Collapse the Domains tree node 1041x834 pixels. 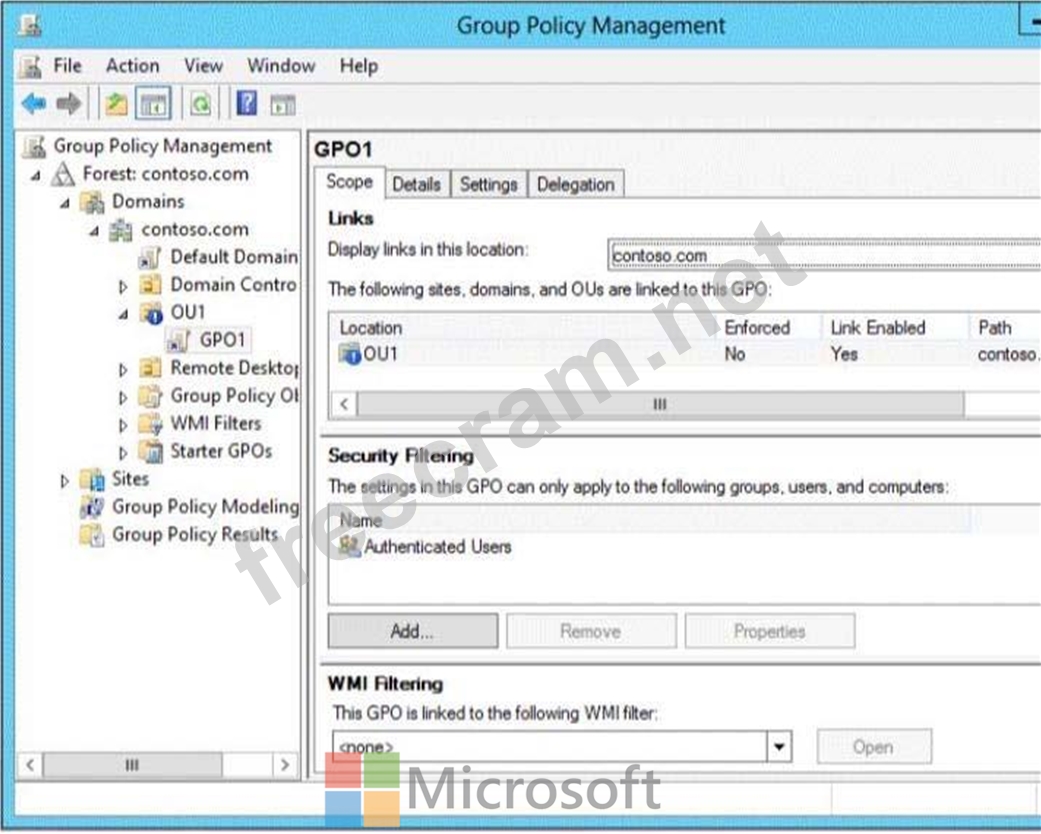pyautogui.click(x=65, y=203)
